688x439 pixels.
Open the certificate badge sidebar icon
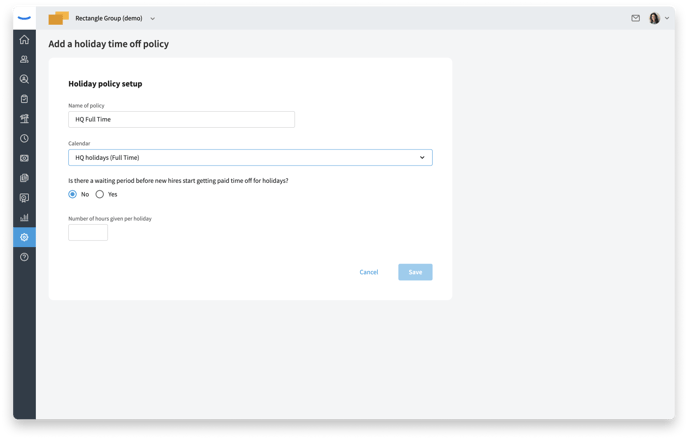pos(24,198)
